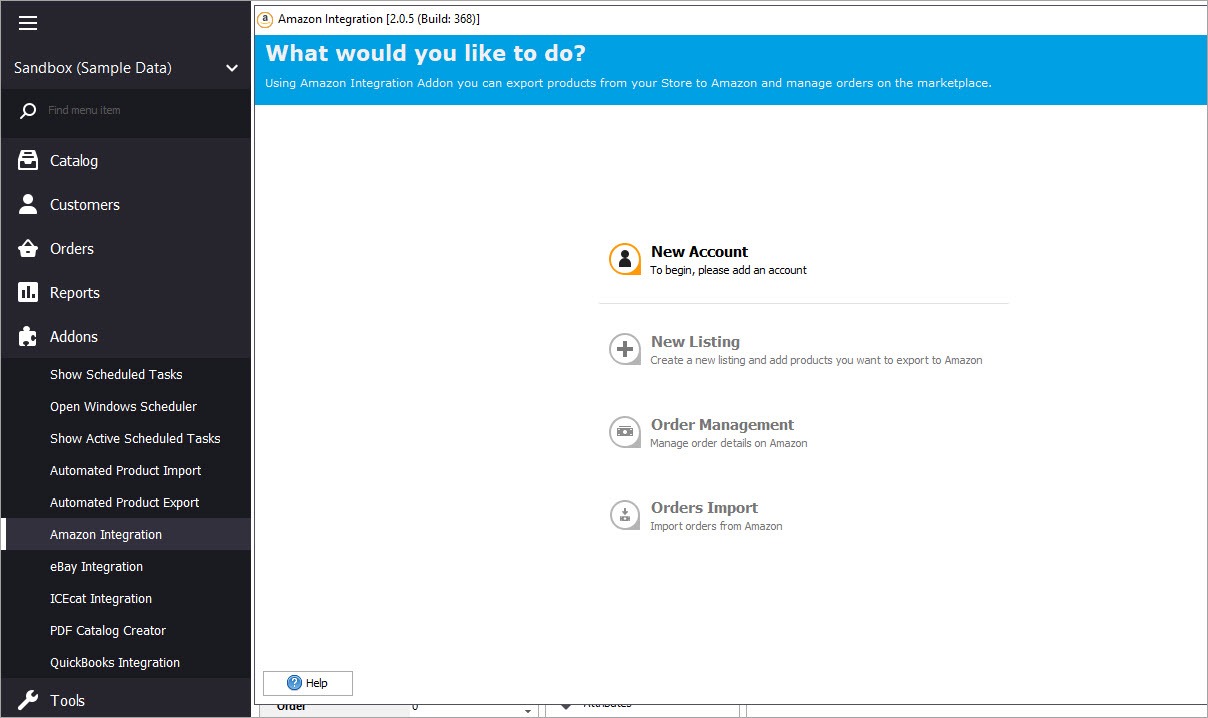The width and height of the screenshot is (1208, 718).
Task: Click the Help button
Action: (307, 683)
